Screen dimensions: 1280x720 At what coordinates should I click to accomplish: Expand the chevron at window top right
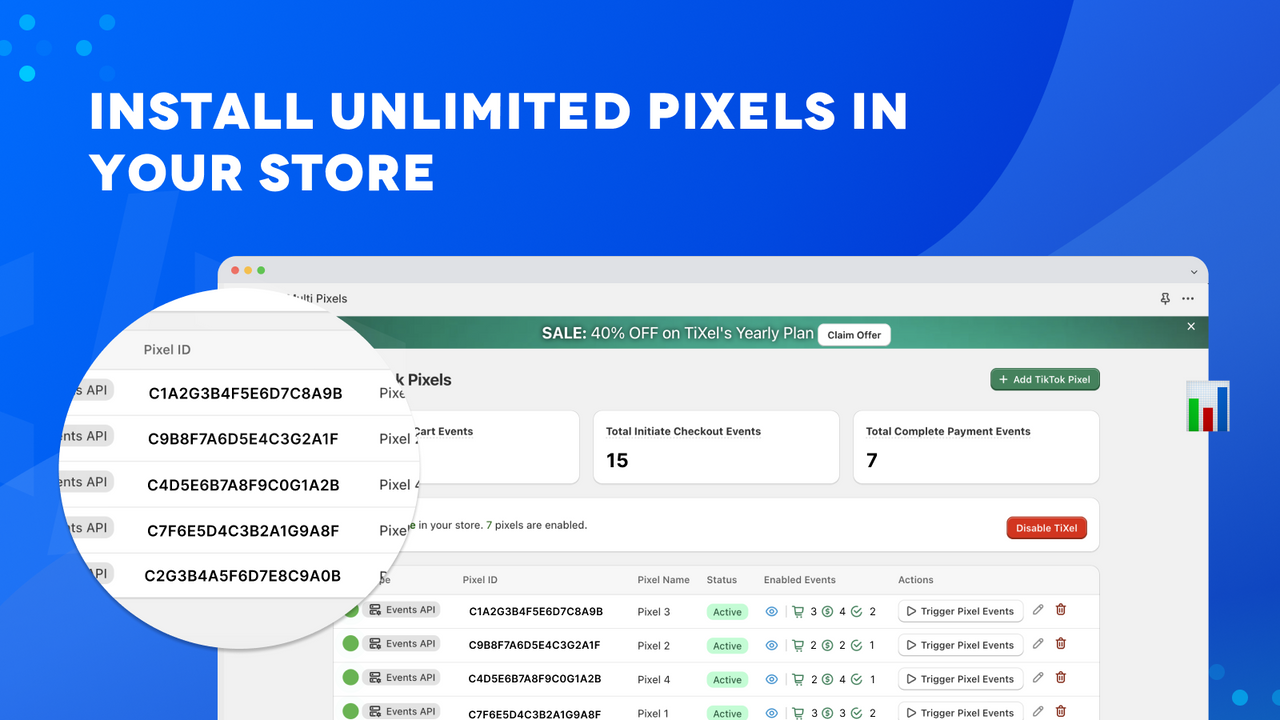[x=1193, y=271]
